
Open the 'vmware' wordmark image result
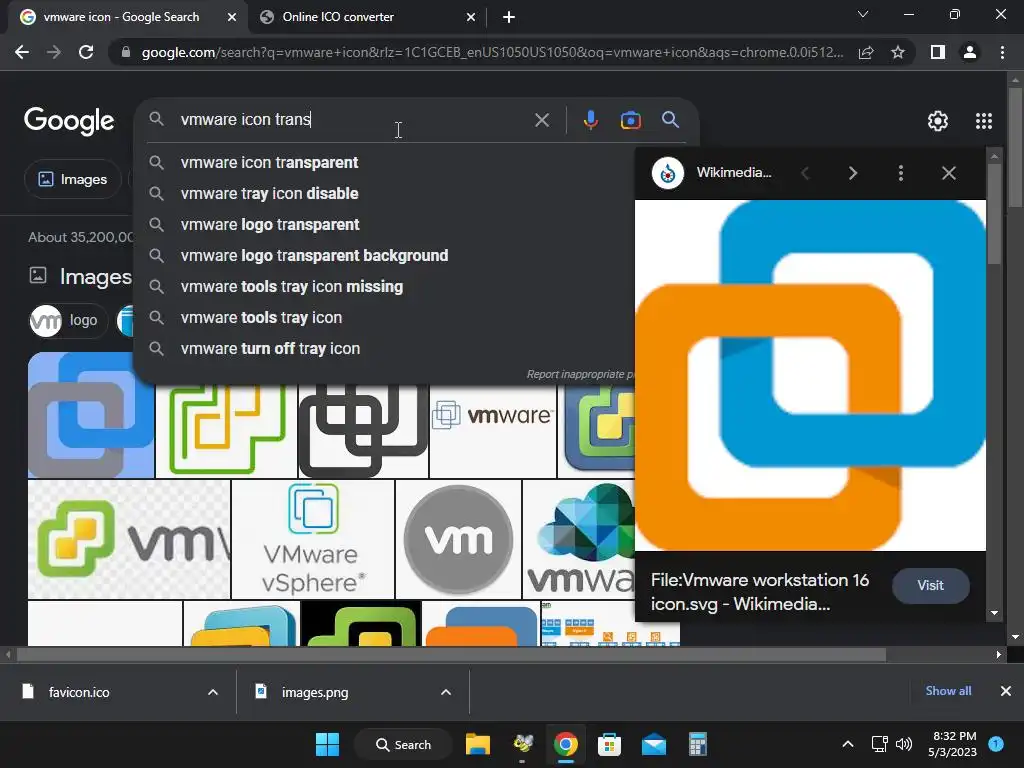493,431
